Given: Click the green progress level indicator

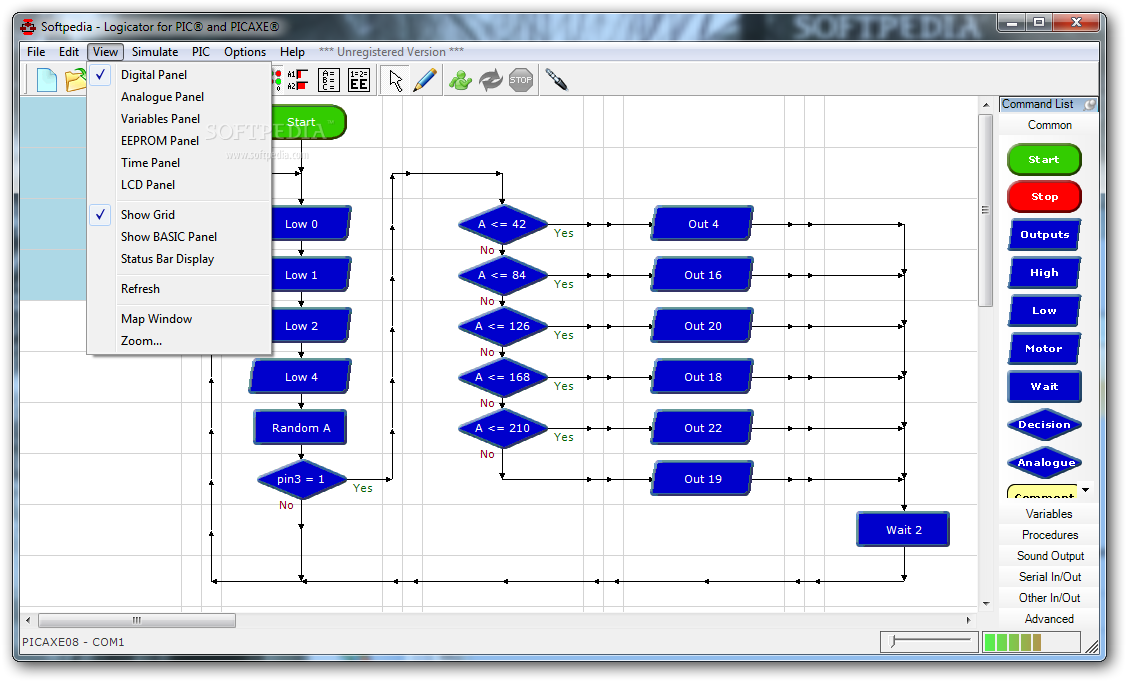Looking at the screenshot, I should click(1031, 642).
